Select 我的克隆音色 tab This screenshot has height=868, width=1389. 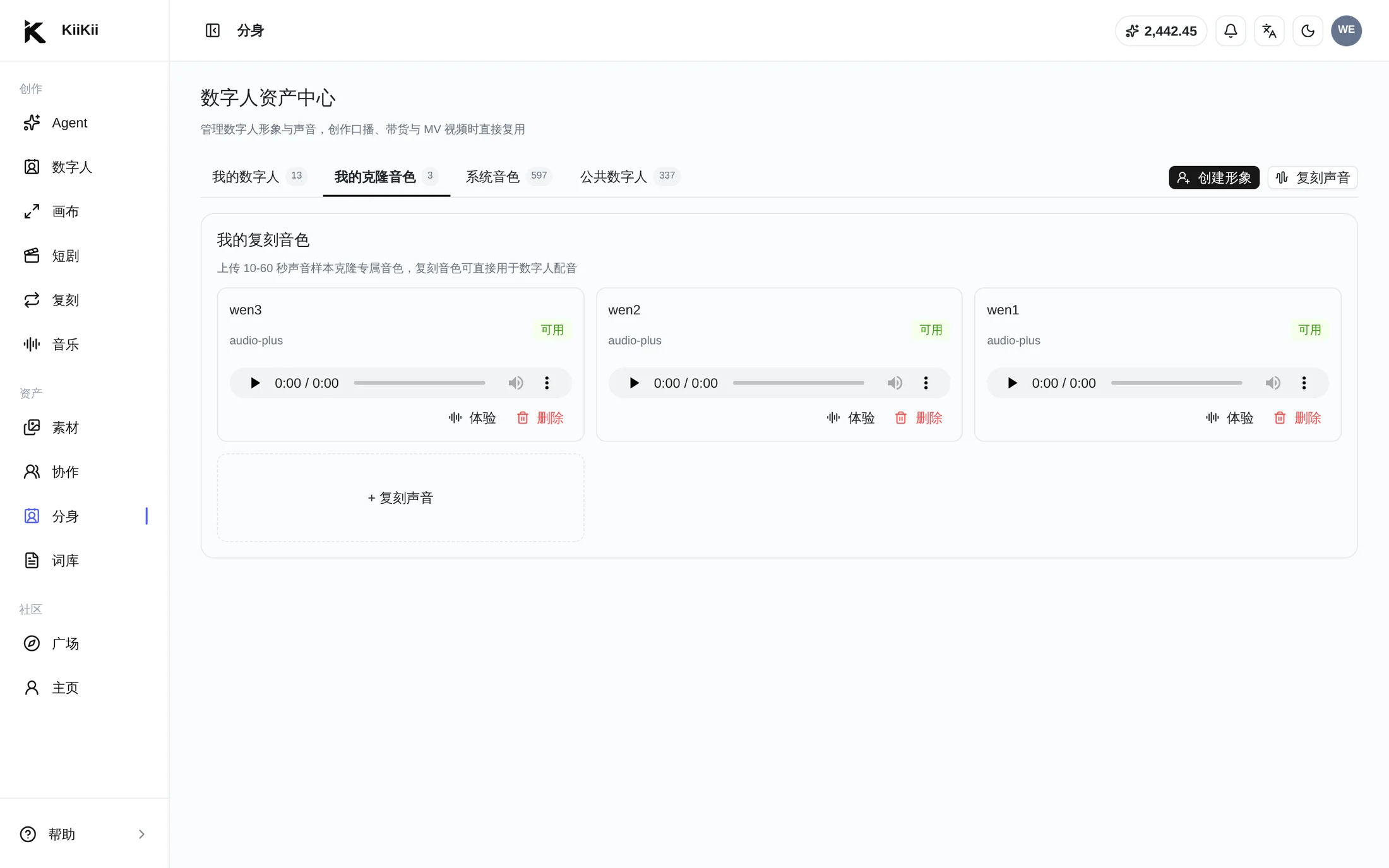pos(386,177)
